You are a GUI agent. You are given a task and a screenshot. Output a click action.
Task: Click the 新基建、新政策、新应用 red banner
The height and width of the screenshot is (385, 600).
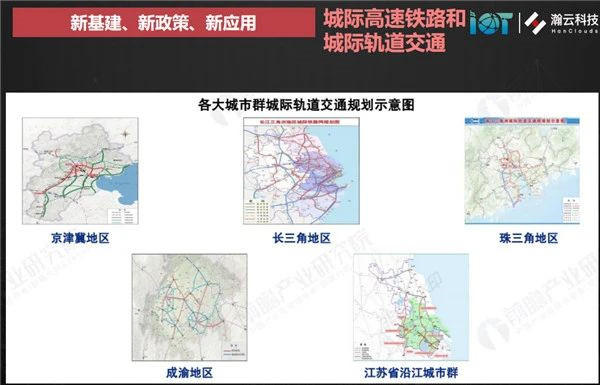point(163,23)
